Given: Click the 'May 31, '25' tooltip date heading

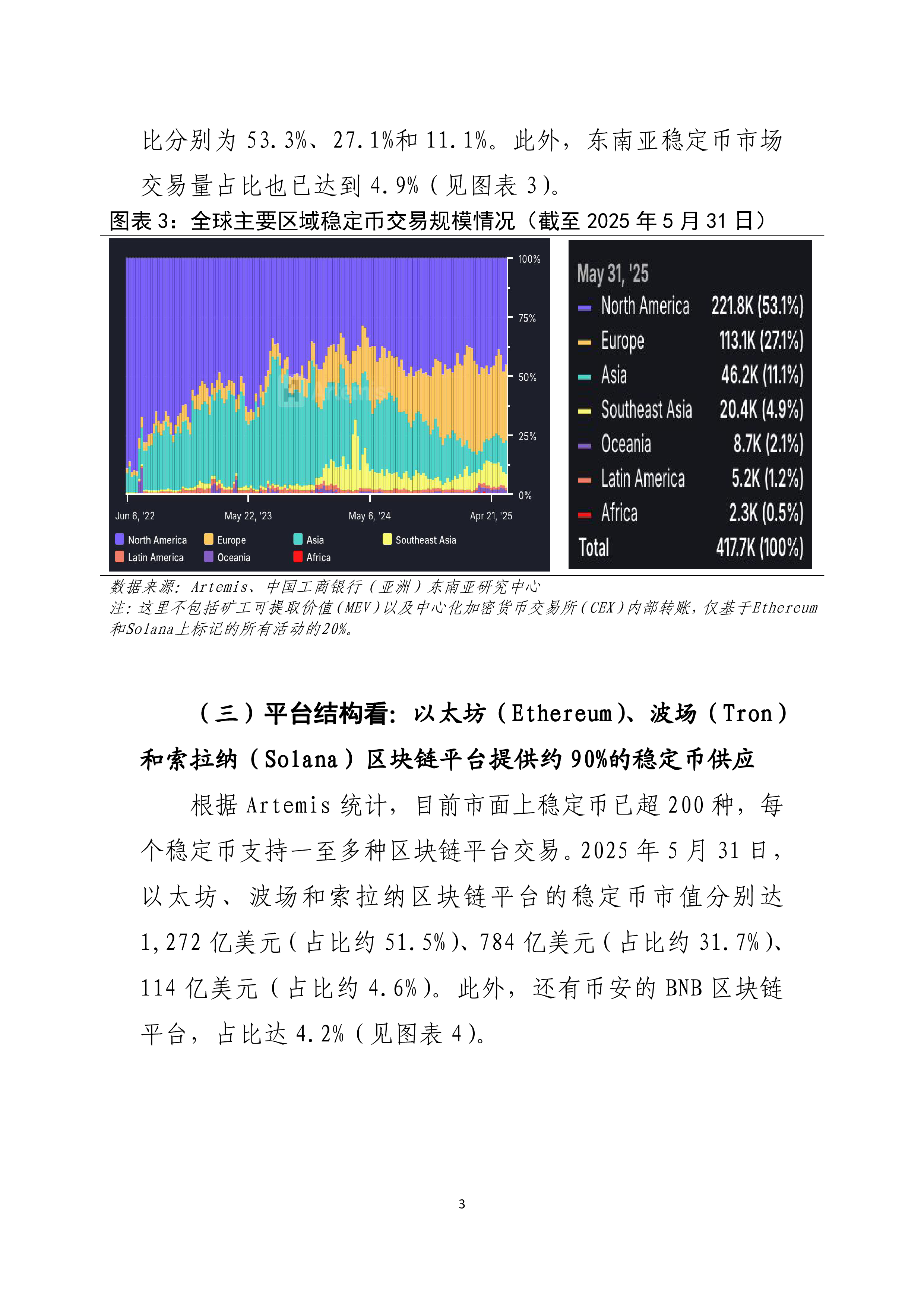Looking at the screenshot, I should coord(613,274).
